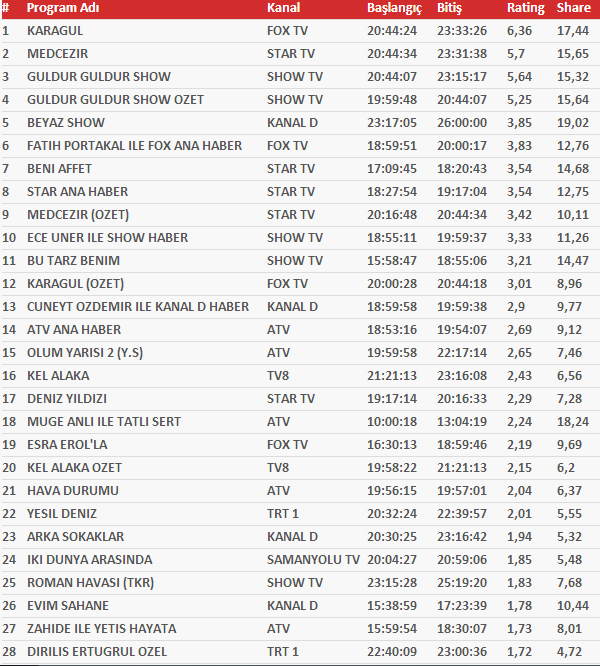Click the YESIL DENIZ program name
Image resolution: width=600 pixels, height=666 pixels.
click(62, 514)
